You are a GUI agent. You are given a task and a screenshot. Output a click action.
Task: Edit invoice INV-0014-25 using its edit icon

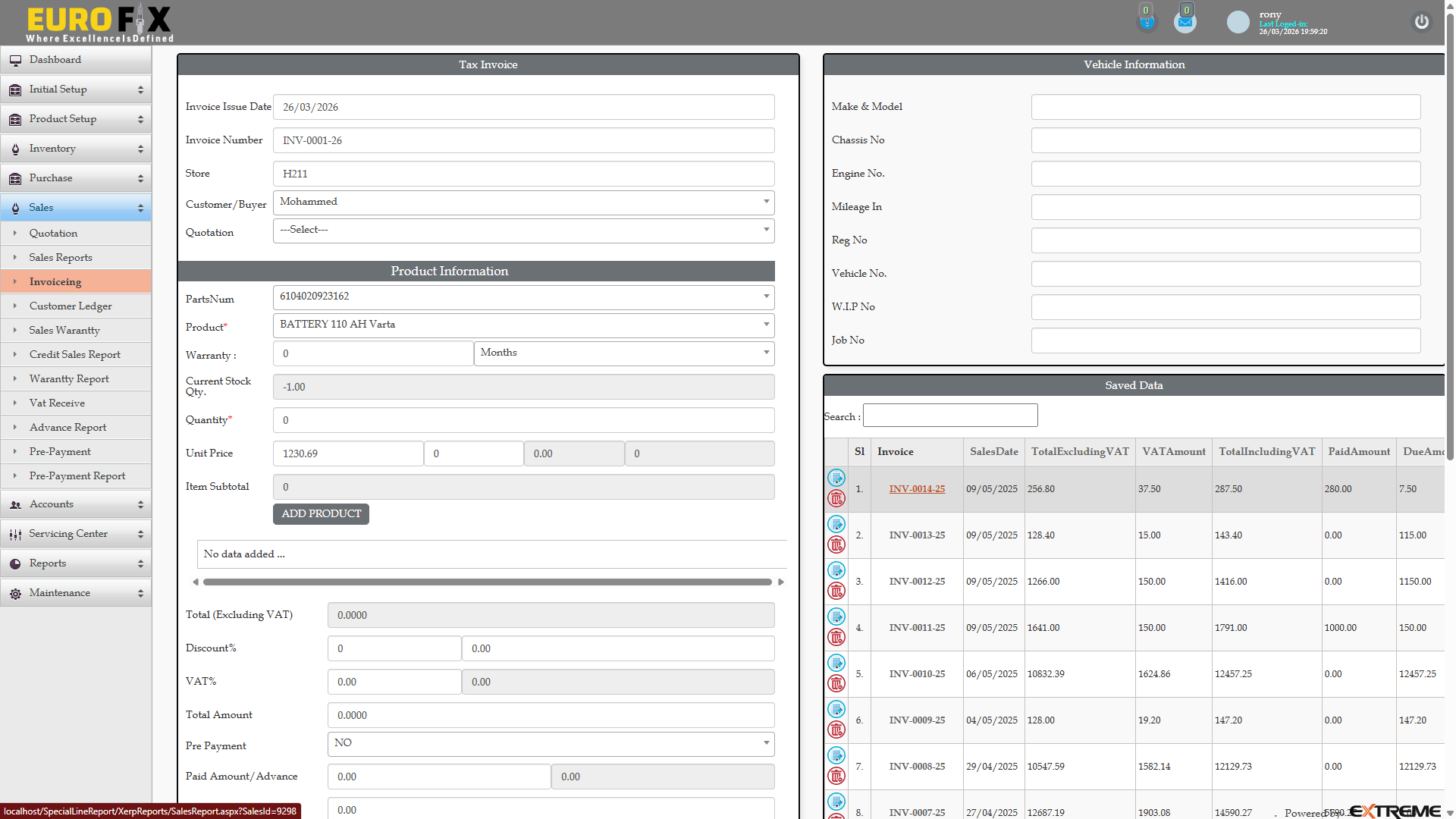(836, 478)
